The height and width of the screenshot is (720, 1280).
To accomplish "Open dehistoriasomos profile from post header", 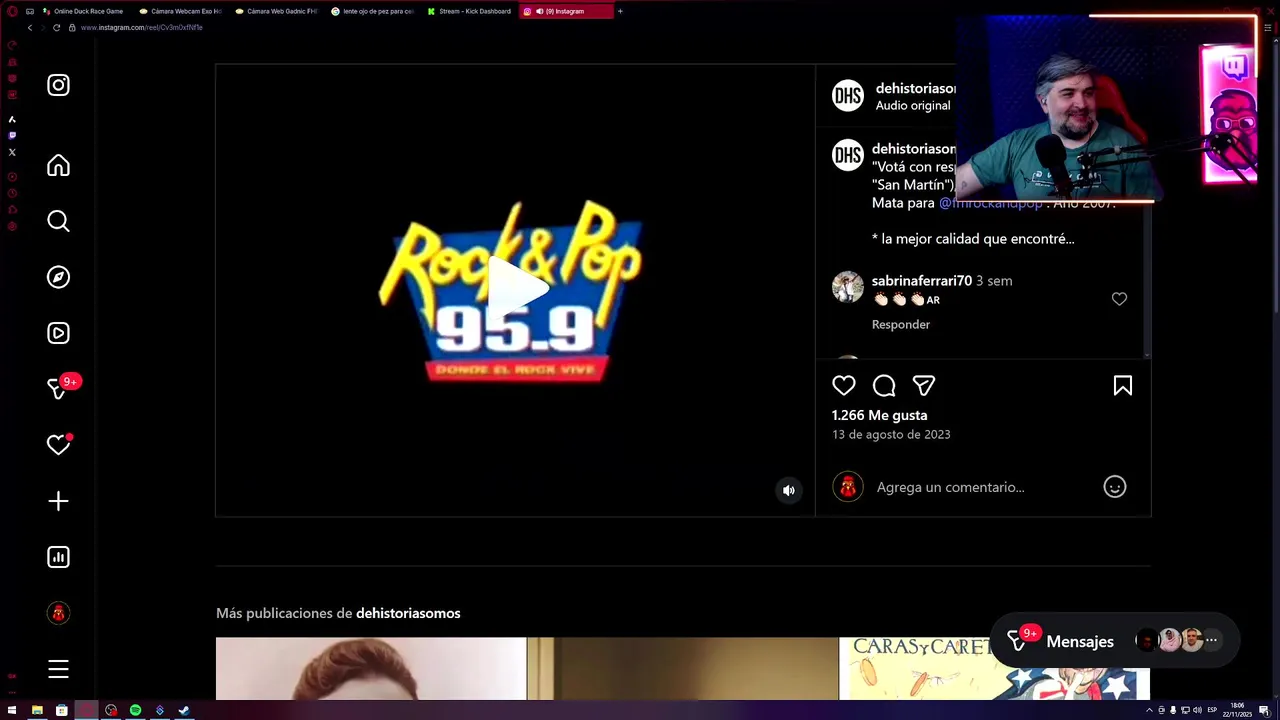I will [916, 88].
